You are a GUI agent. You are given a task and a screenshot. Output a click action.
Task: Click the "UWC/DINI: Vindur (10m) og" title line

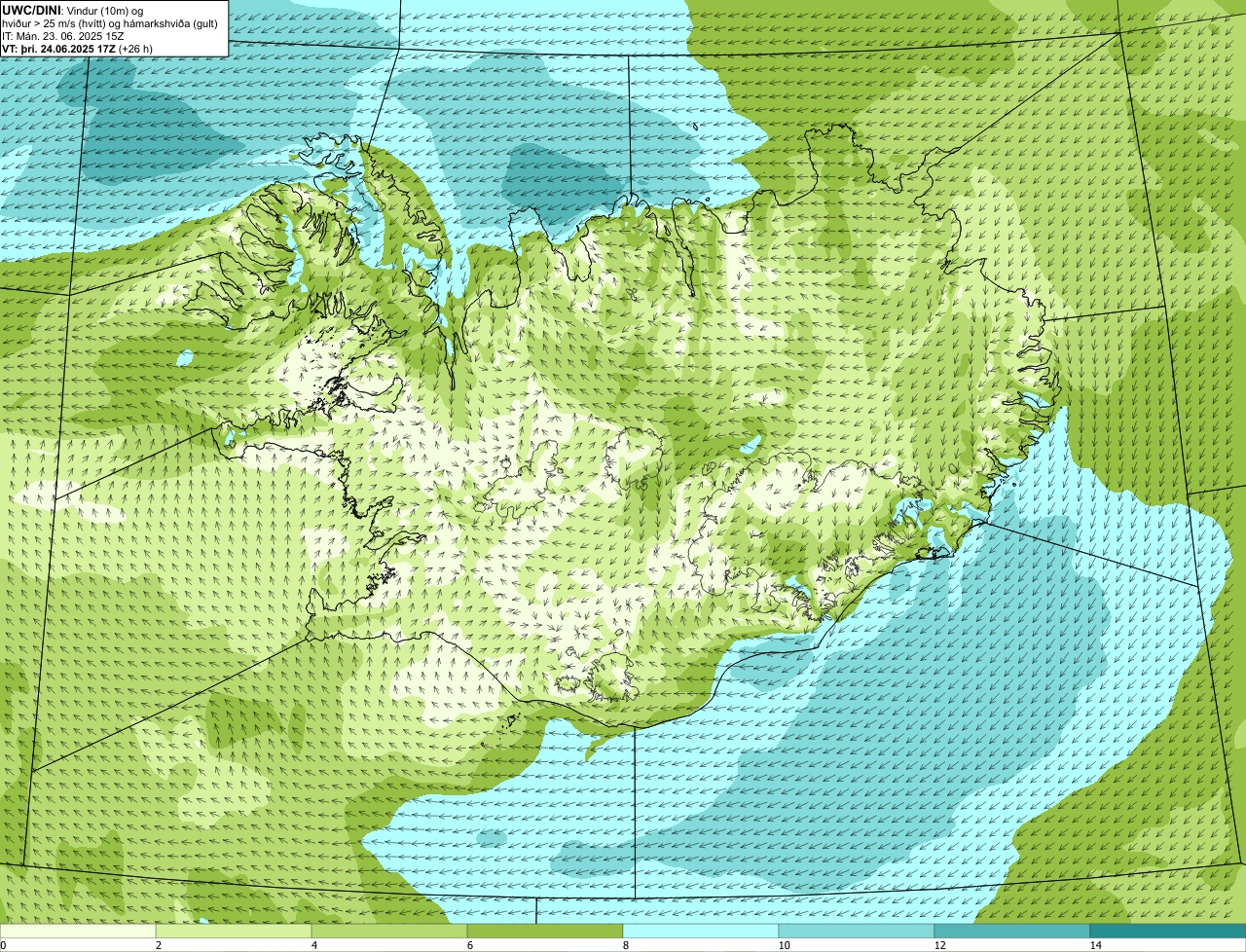coord(73,10)
